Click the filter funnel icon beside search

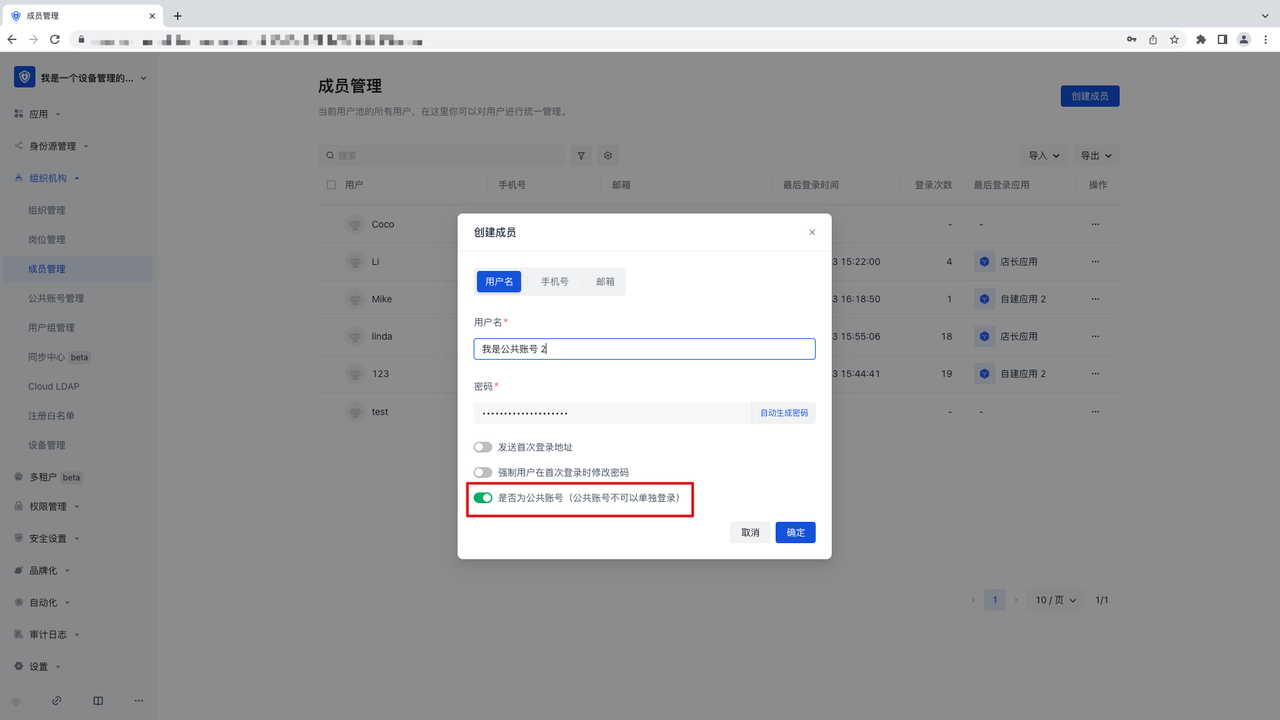click(x=581, y=156)
